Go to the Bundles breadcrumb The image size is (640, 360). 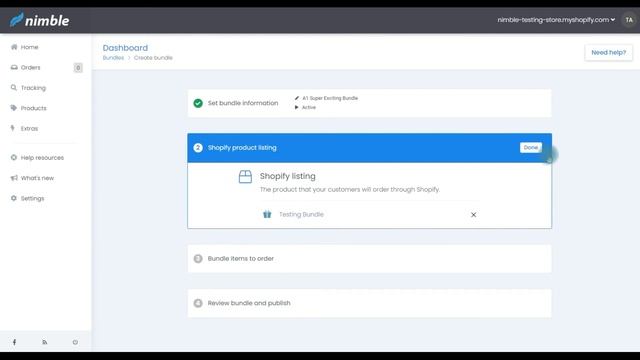(x=113, y=58)
